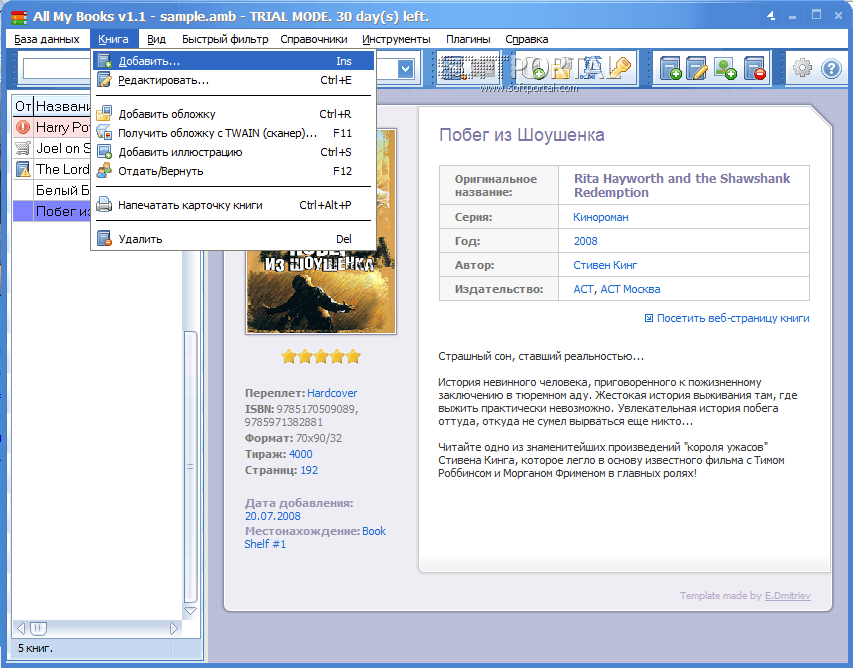The width and height of the screenshot is (853, 668).
Task: Open the Стивен Кинг author link
Action: pos(605,265)
